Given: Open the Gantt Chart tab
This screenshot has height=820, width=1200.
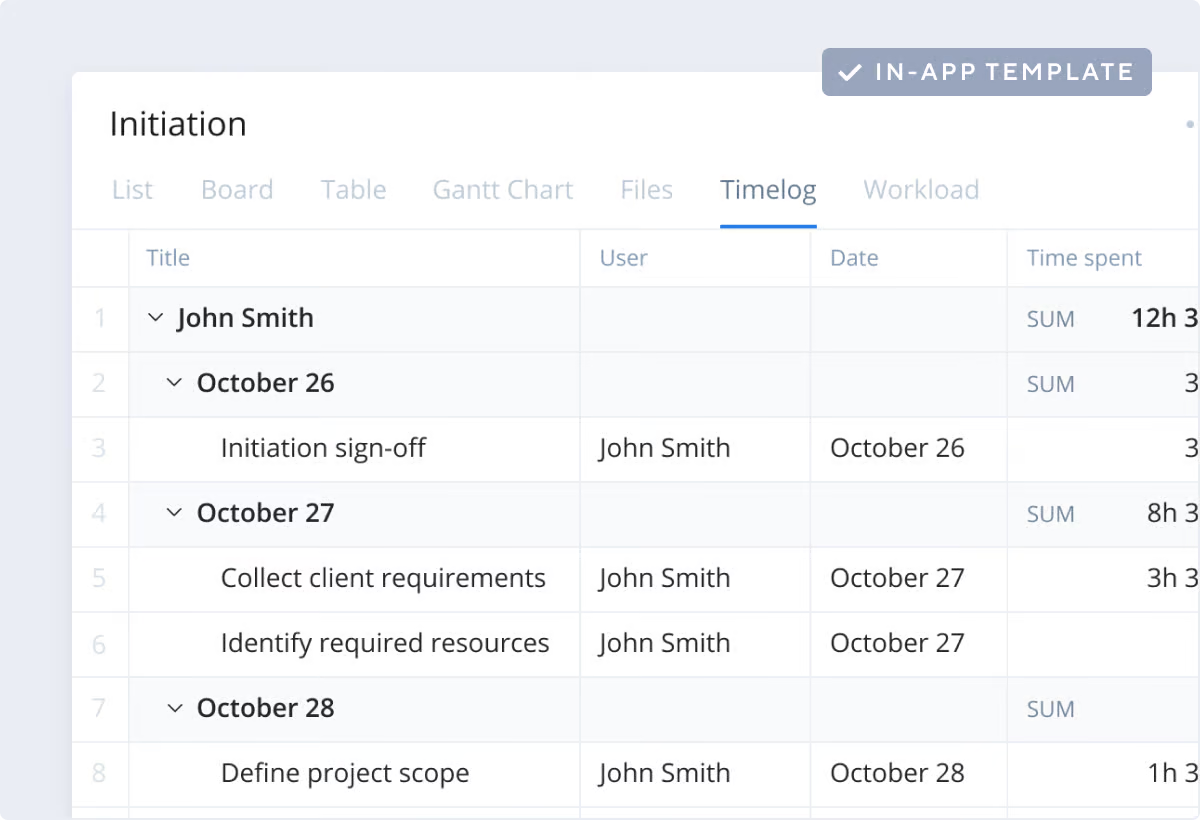Looking at the screenshot, I should click(503, 190).
